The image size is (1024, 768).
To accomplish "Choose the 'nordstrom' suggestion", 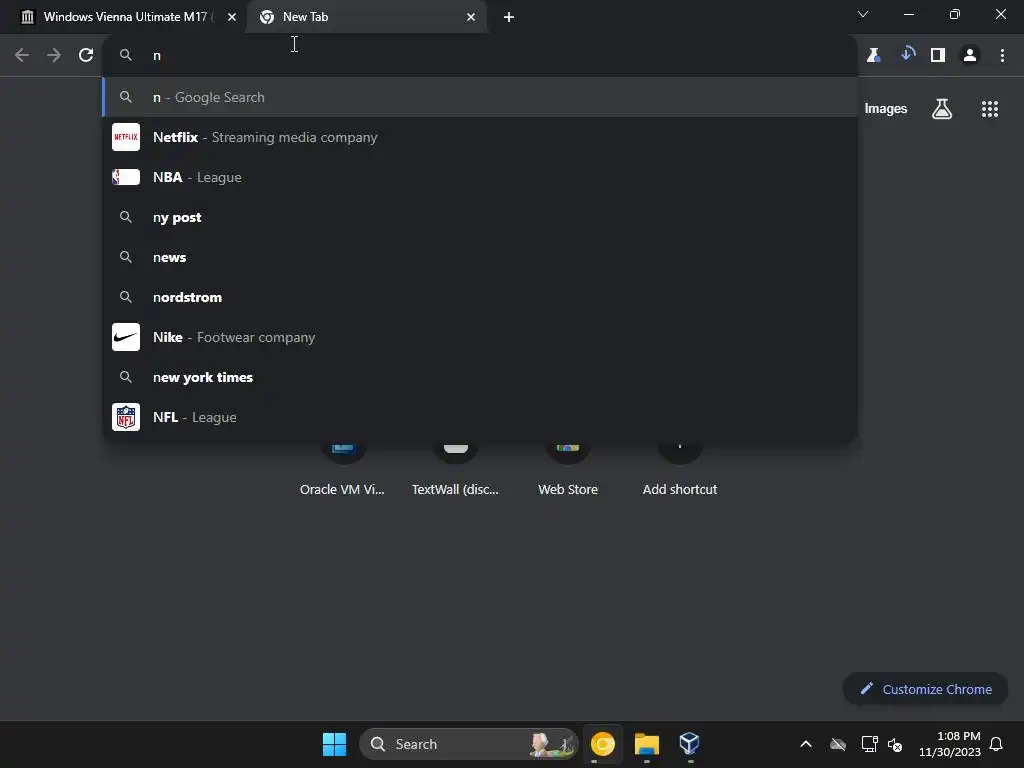I will pos(480,297).
